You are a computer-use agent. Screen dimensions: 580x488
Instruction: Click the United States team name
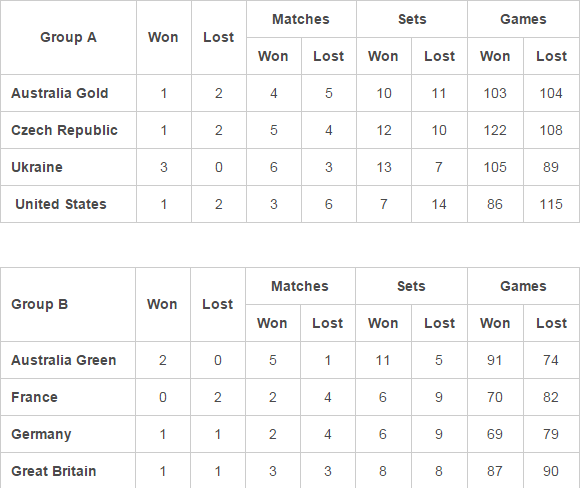click(x=61, y=204)
